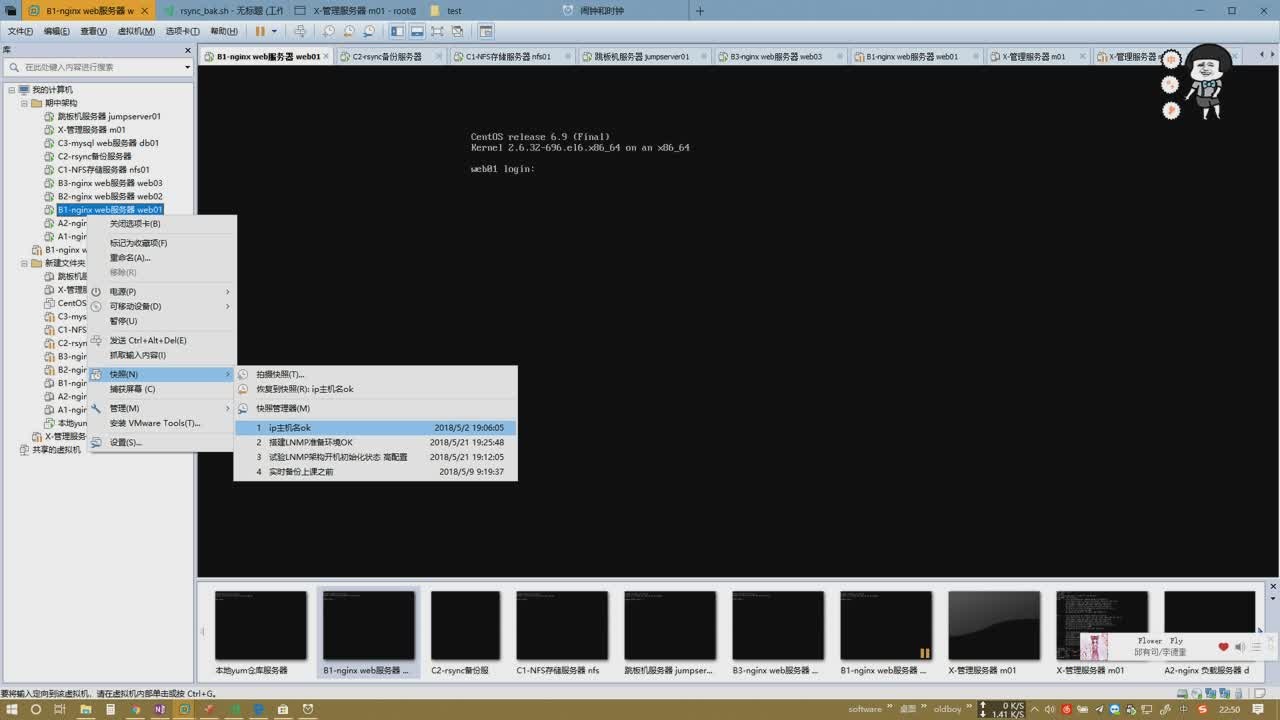Viewport: 1280px width, 720px height.
Task: Open the 文件(F) menu
Action: click(20, 31)
